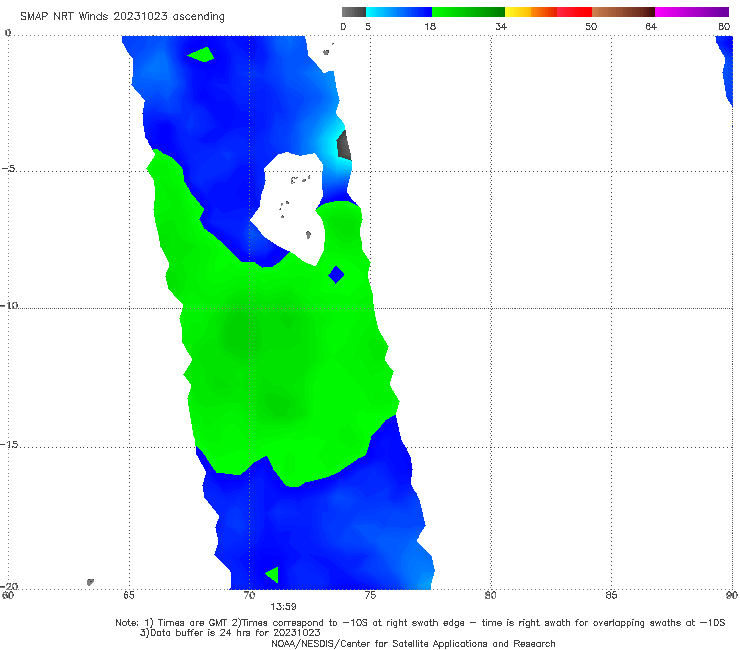Image resolution: width=740 pixels, height=650 pixels.
Task: Click the longitude axis label '85'
Action: pos(611,595)
